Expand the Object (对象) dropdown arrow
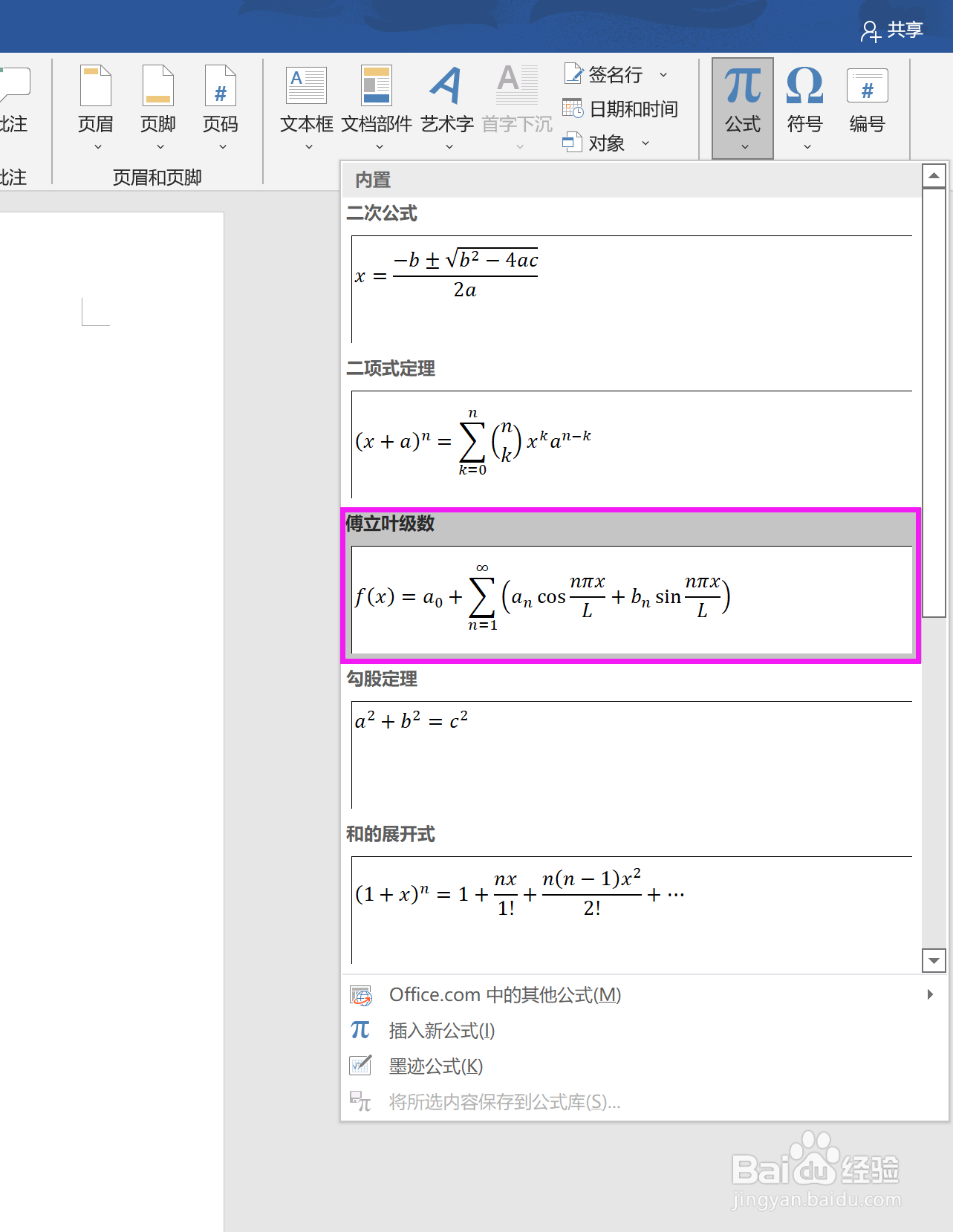The width and height of the screenshot is (953, 1232). [645, 143]
